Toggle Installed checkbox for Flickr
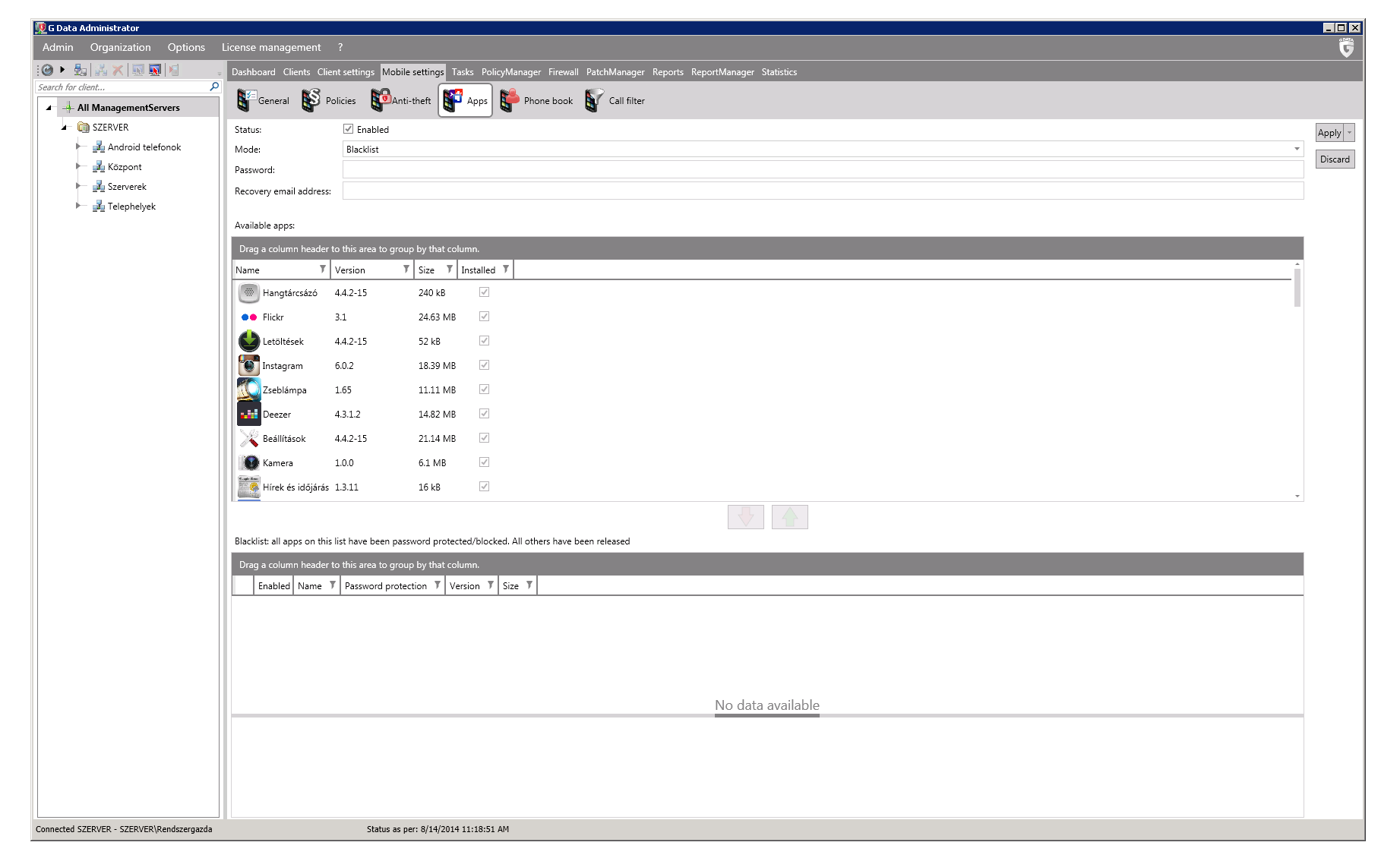This screenshot has width=1400, height=861. tap(484, 317)
